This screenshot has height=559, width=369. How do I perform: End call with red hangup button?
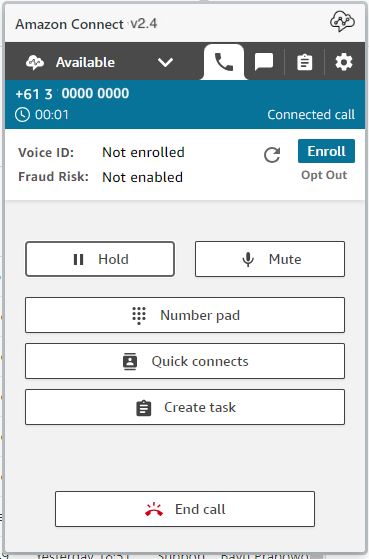tap(185, 509)
